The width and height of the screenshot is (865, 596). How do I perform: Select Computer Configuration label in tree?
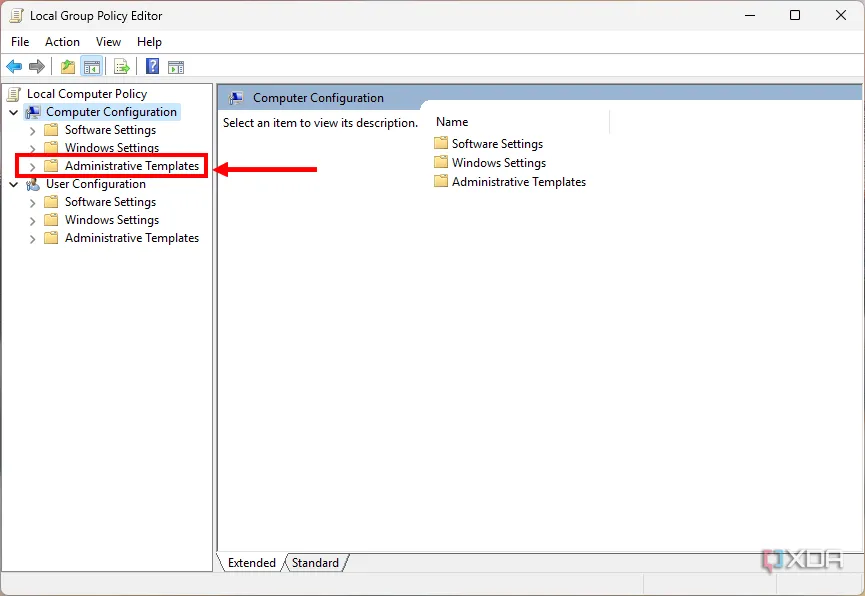click(111, 112)
